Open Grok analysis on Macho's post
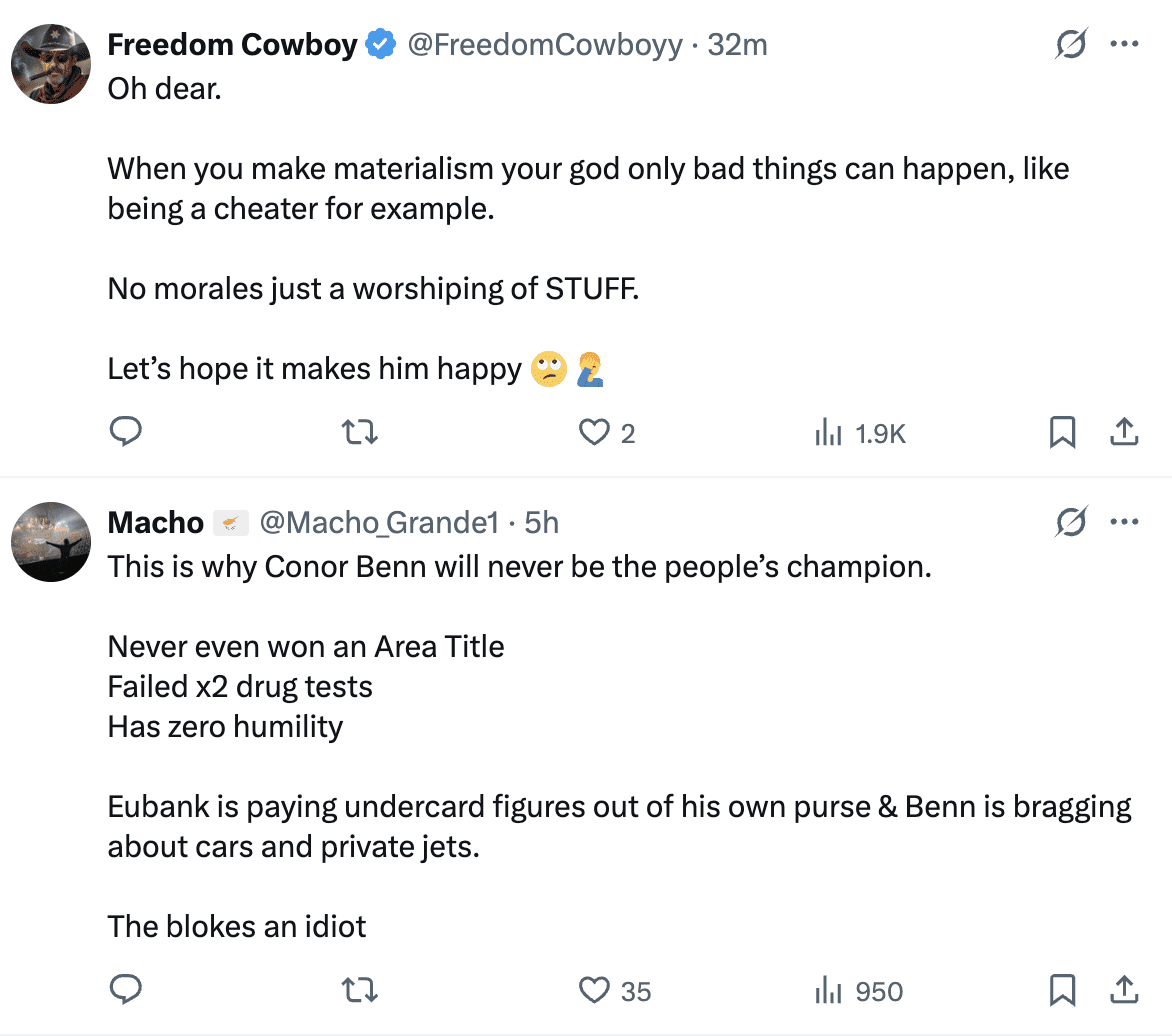This screenshot has height=1036, width=1172. [1071, 521]
